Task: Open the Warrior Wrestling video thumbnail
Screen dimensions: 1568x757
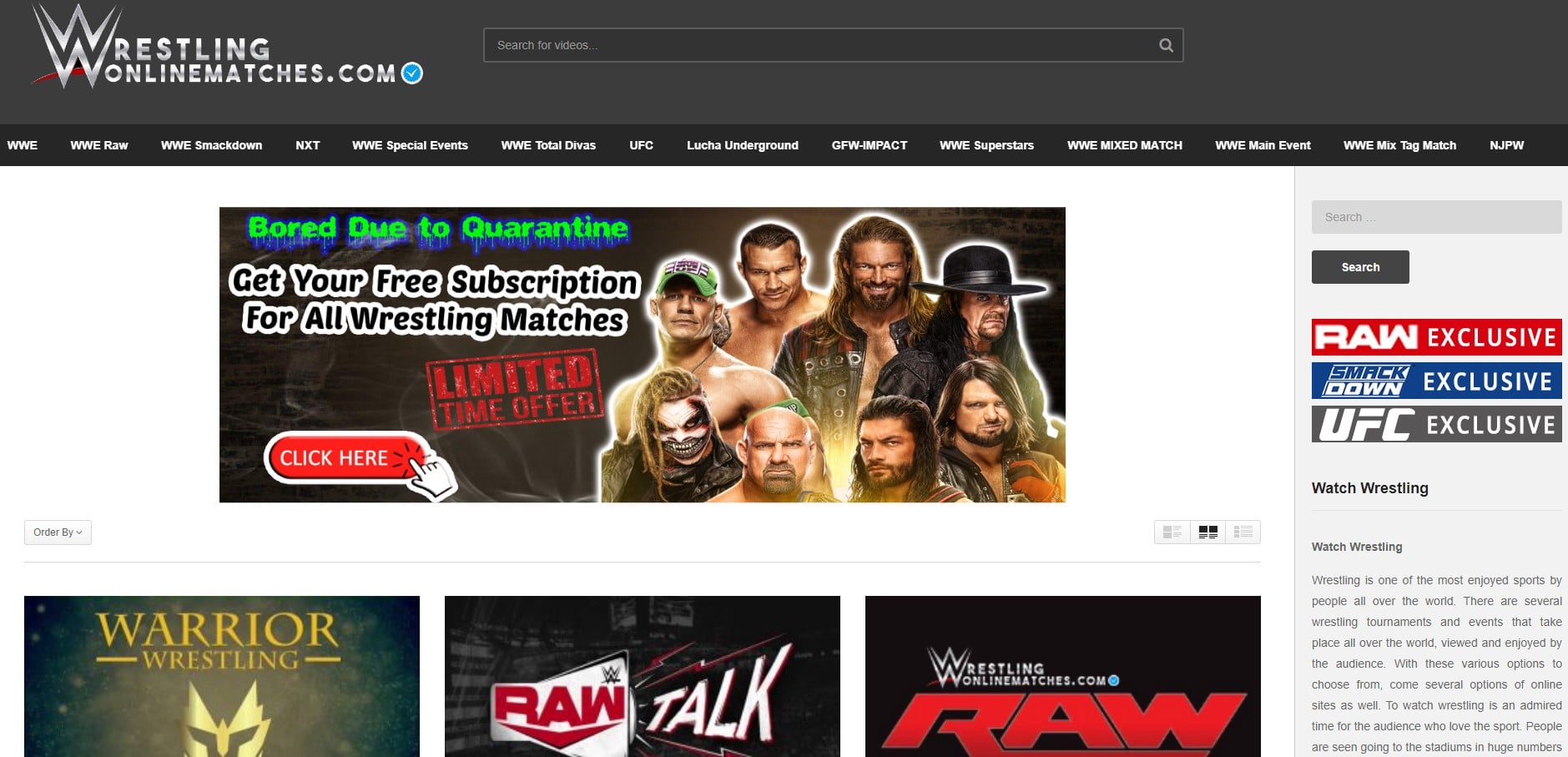Action: point(222,676)
